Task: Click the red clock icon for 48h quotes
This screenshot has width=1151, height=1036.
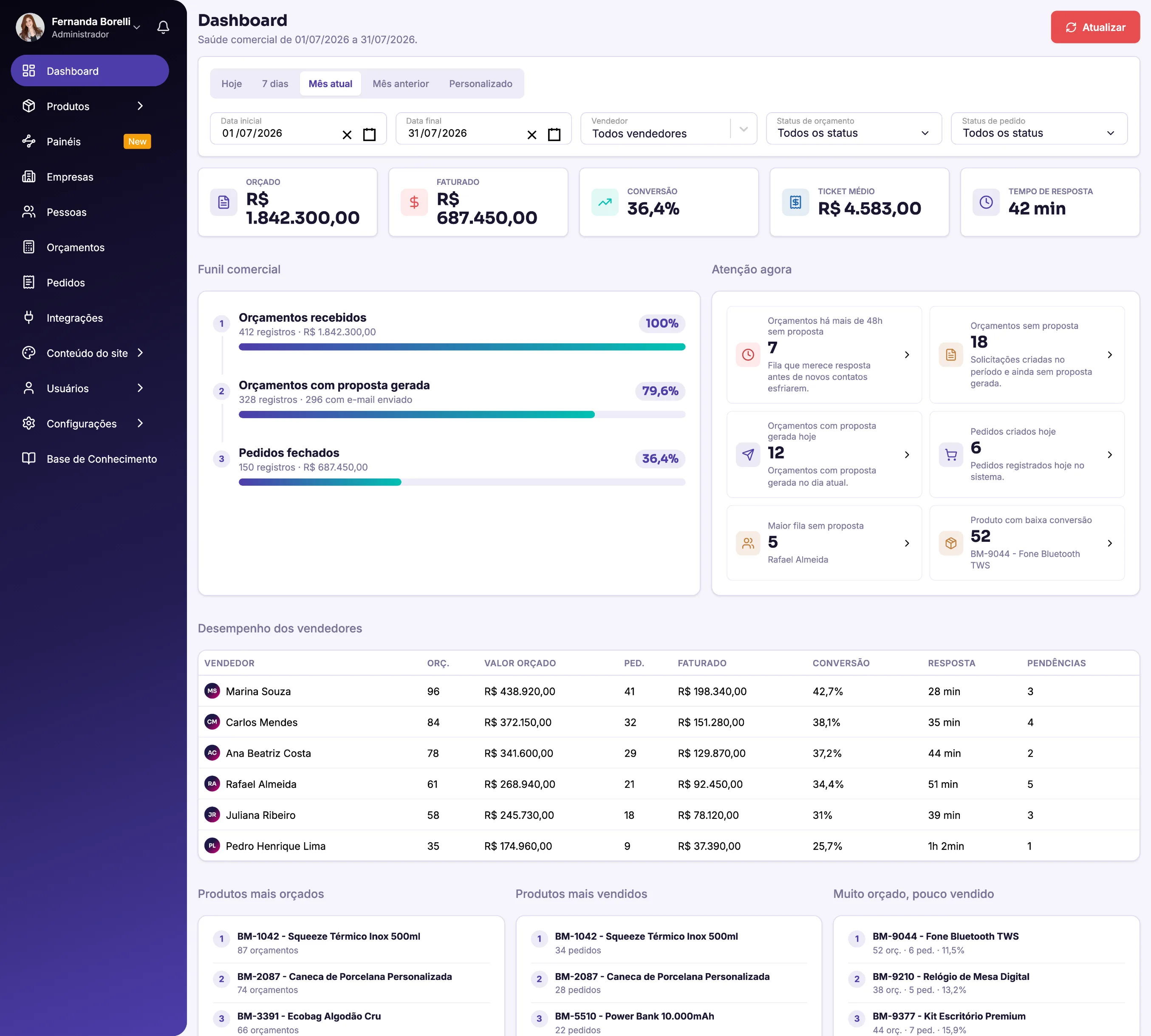Action: point(748,355)
